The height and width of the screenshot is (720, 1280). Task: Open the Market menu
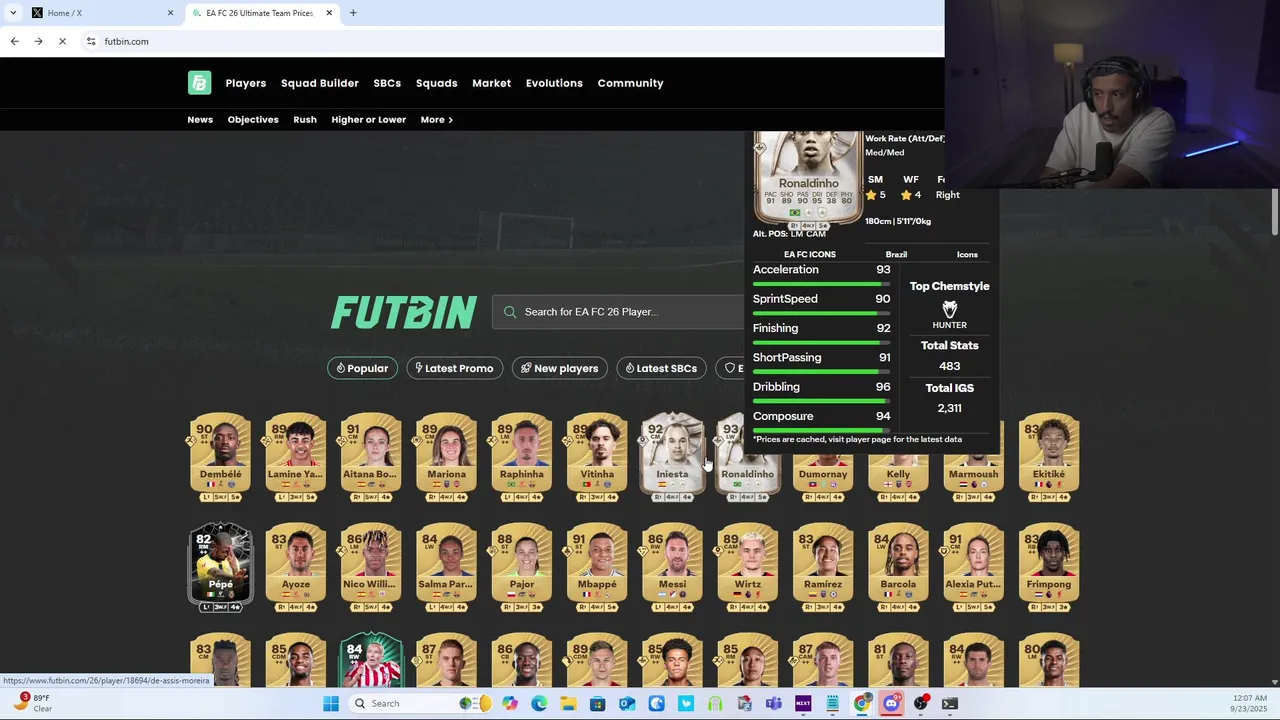tap(491, 83)
